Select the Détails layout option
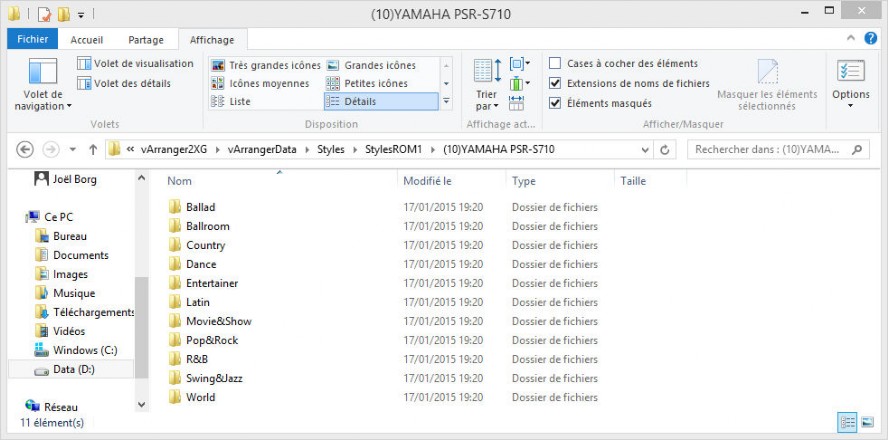The height and width of the screenshot is (440, 888). (381, 101)
